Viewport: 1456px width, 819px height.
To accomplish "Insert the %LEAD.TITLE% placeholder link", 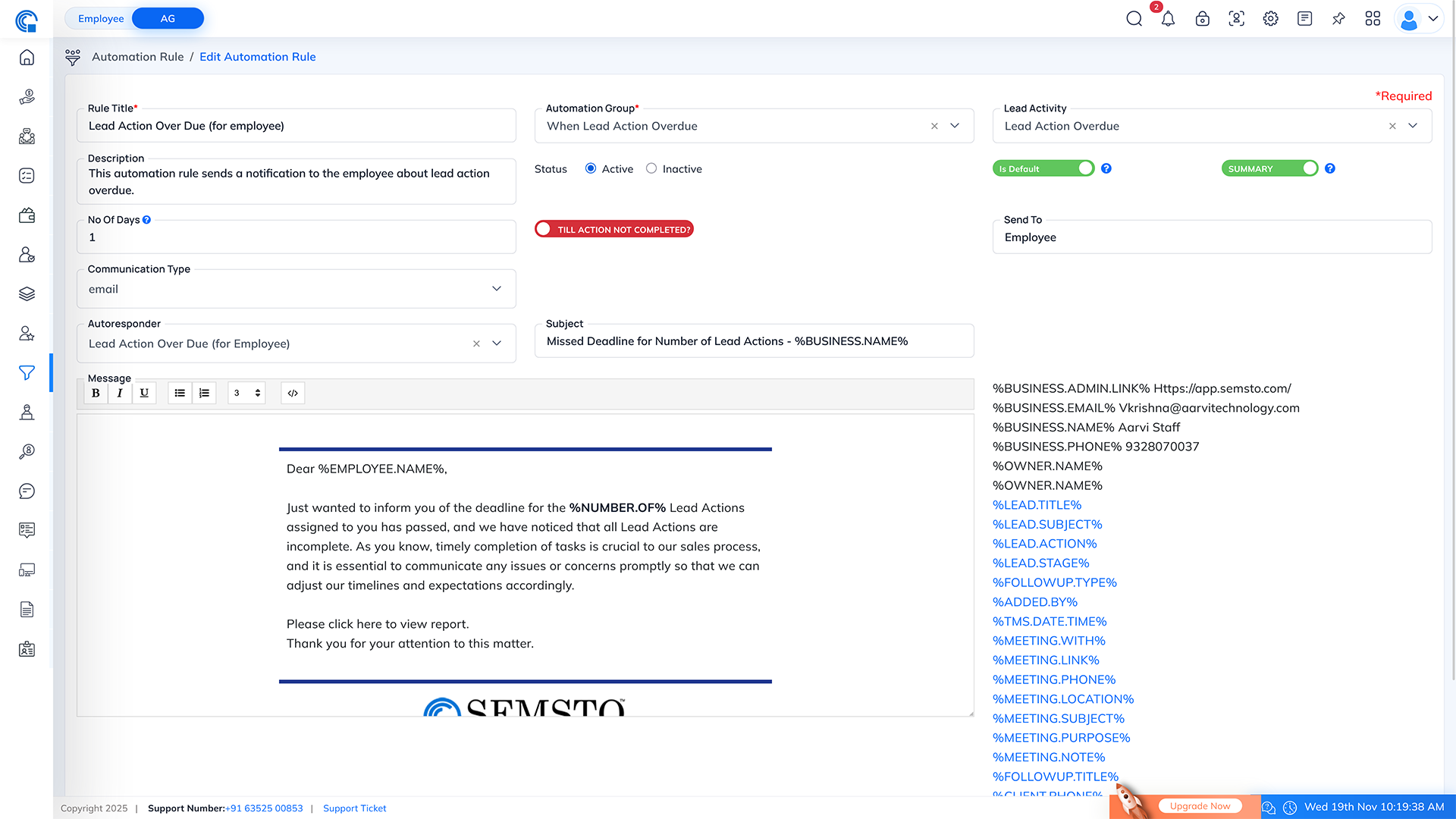I will 1037,505.
